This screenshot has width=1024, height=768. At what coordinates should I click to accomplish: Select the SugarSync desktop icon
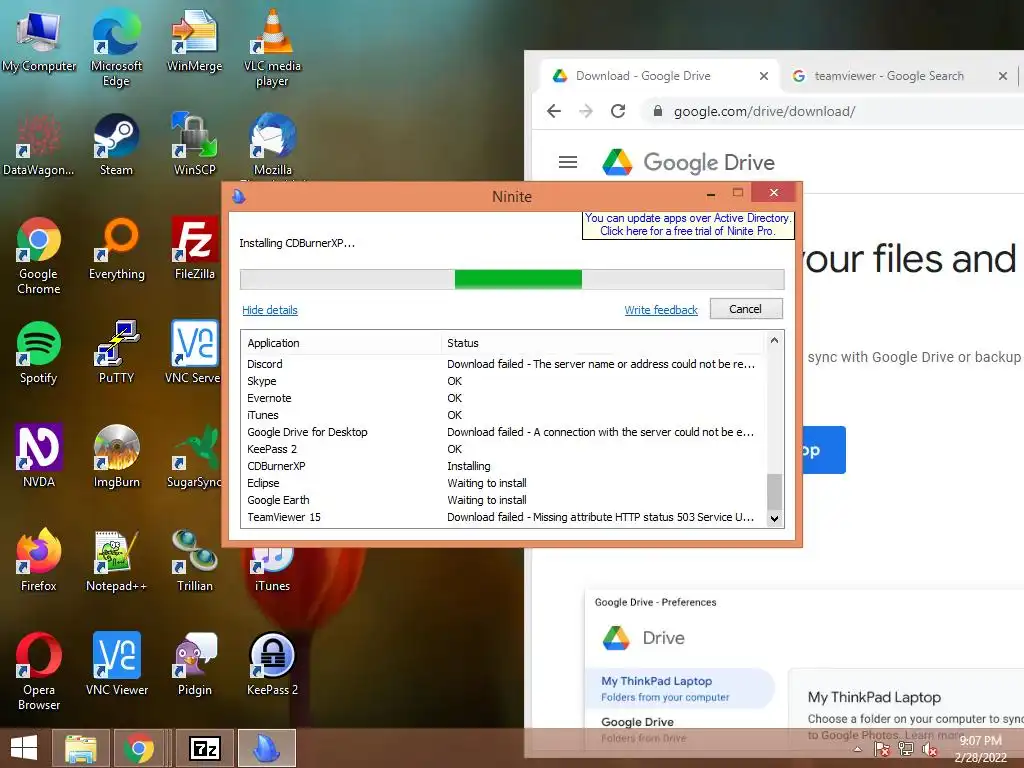194,456
